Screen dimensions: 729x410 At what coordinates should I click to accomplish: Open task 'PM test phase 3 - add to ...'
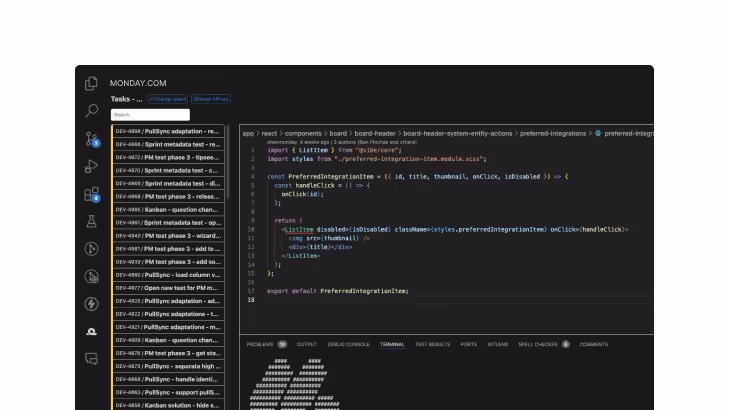point(168,249)
